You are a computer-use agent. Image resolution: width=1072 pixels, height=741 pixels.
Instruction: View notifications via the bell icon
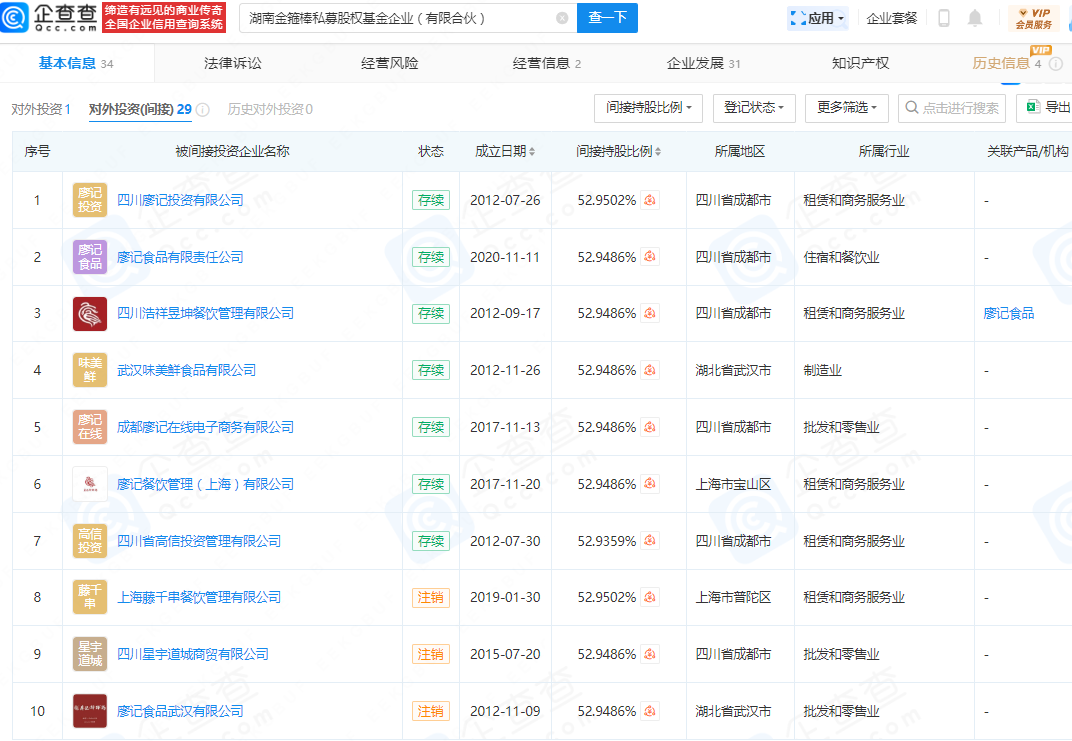point(975,18)
